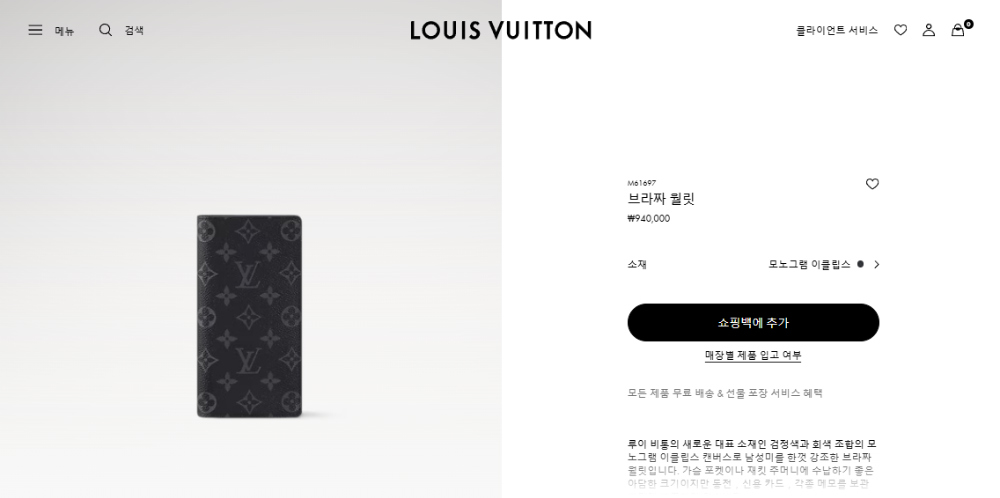Expand the product description text
The height and width of the screenshot is (498, 1000).
753,464
